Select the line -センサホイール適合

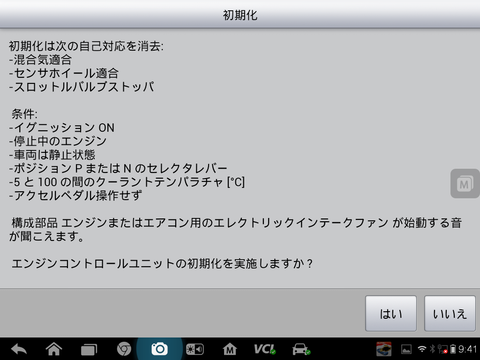point(64,73)
